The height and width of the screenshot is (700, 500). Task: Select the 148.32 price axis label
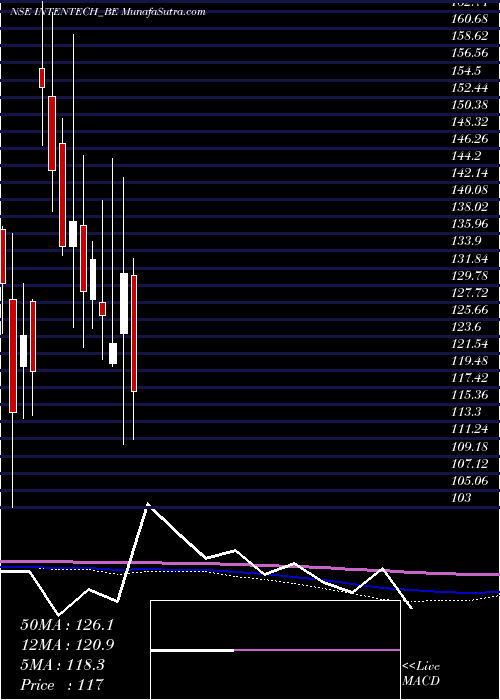470,122
